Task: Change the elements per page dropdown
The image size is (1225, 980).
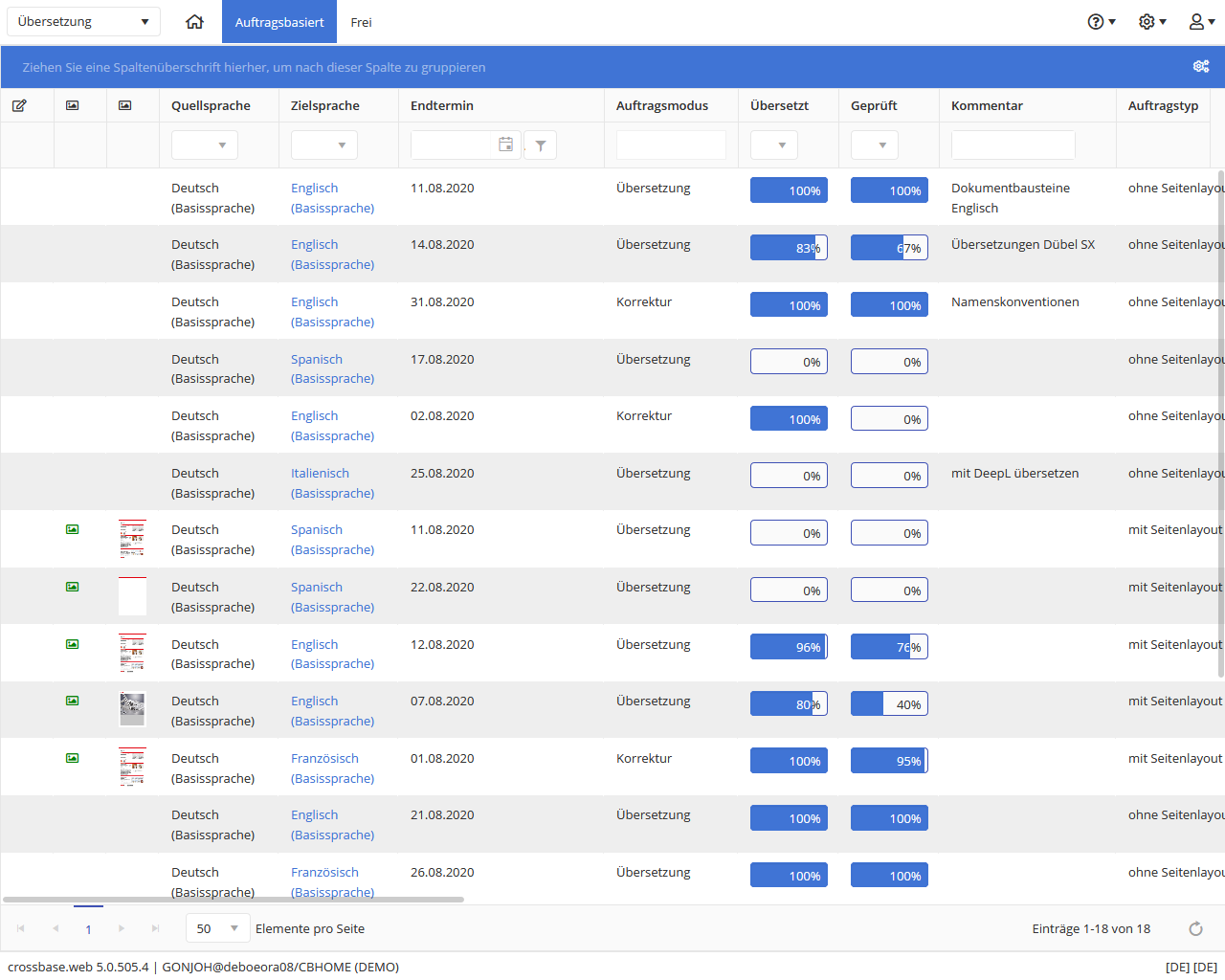Action: (x=218, y=928)
